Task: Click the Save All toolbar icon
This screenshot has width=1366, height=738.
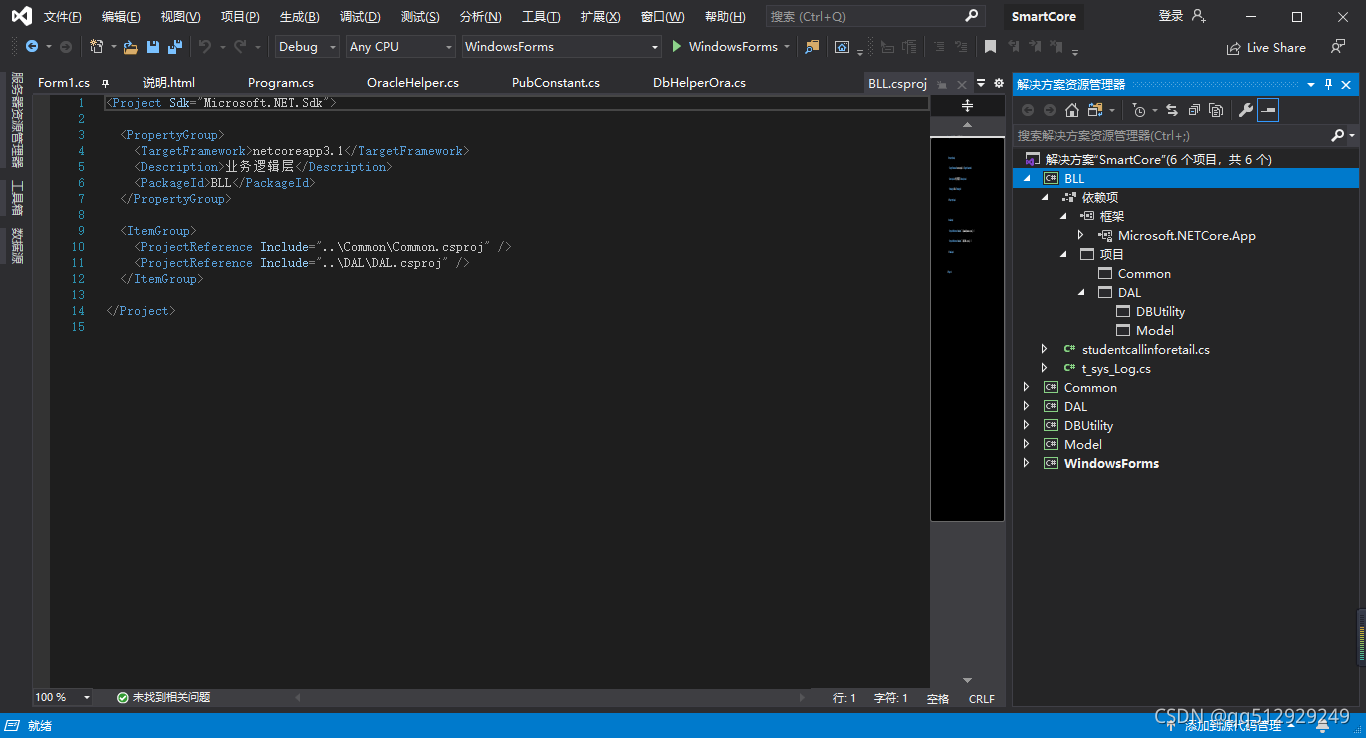Action: coord(175,47)
